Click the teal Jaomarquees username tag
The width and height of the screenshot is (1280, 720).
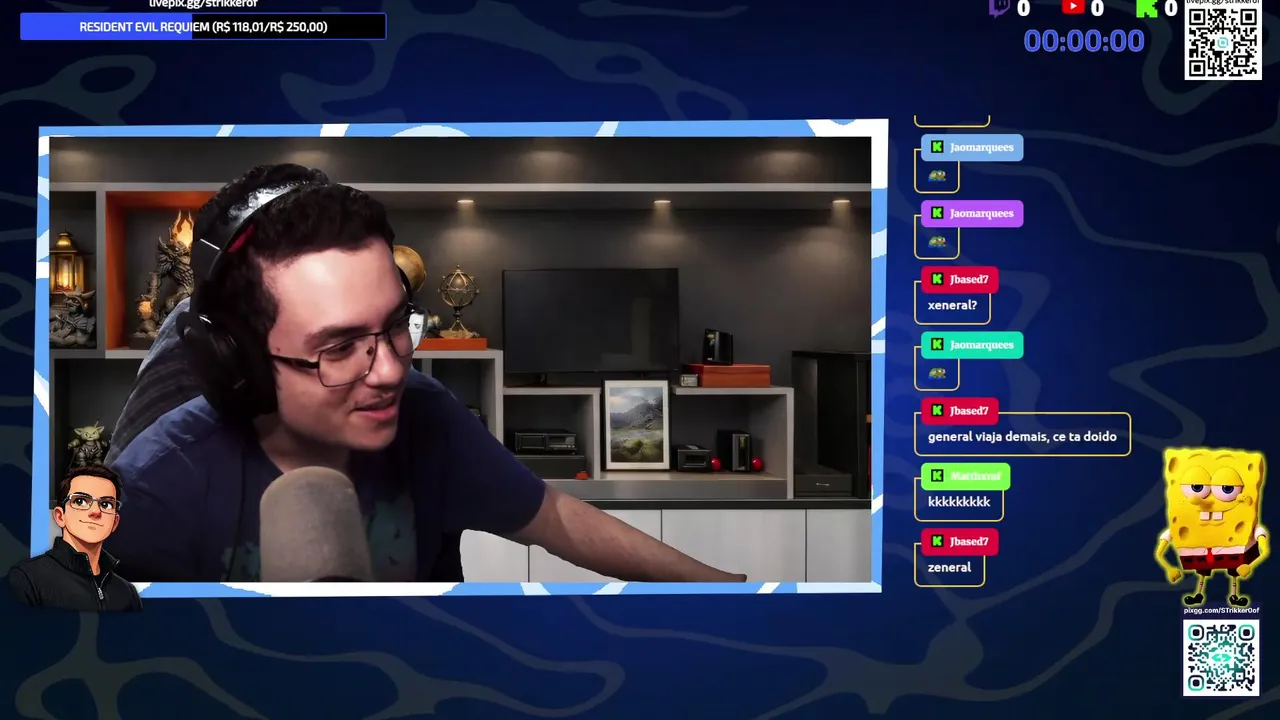tap(971, 345)
